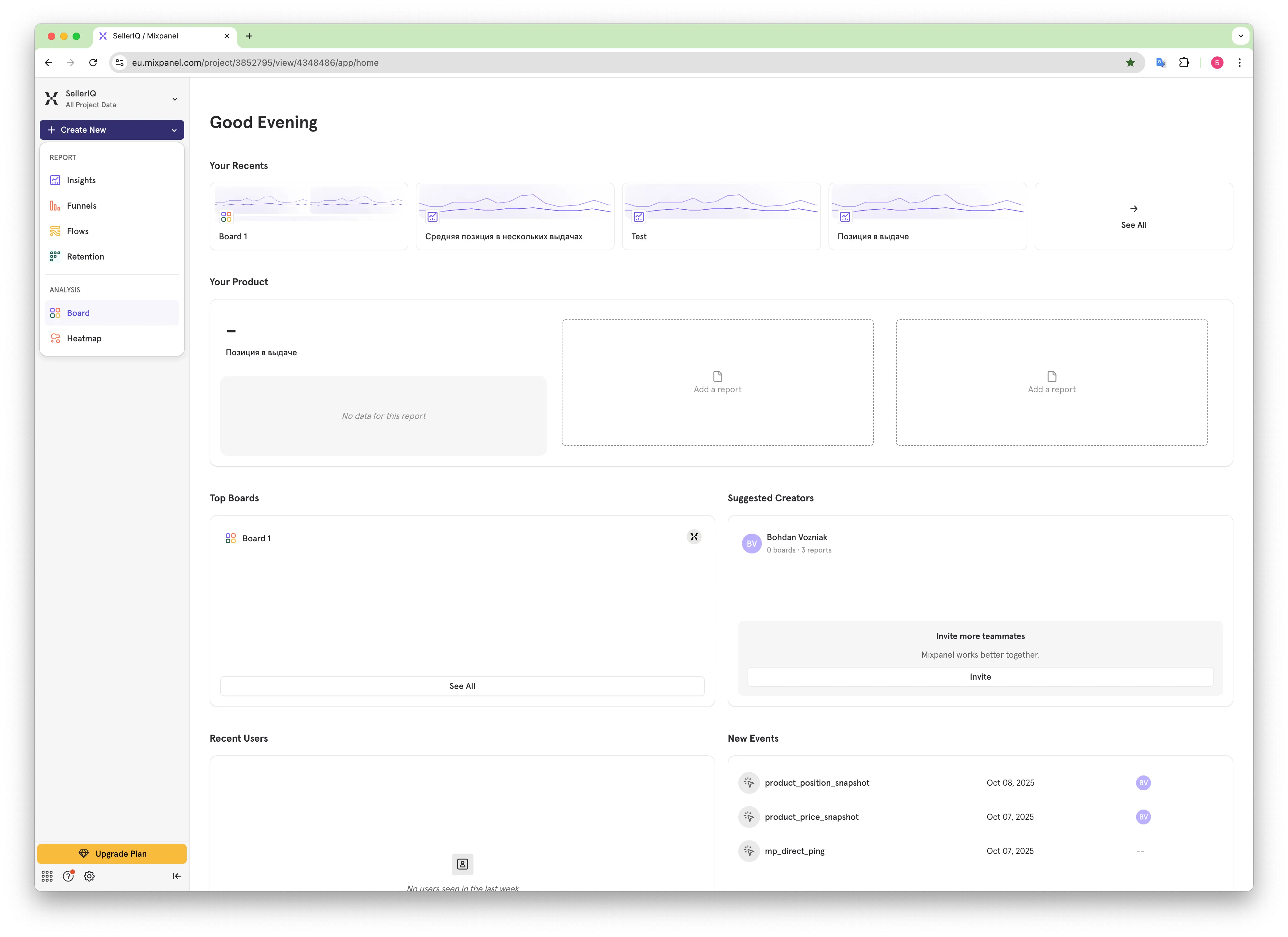Close the SellerIQ / Mixpanel tab
The width and height of the screenshot is (1288, 937).
[227, 36]
